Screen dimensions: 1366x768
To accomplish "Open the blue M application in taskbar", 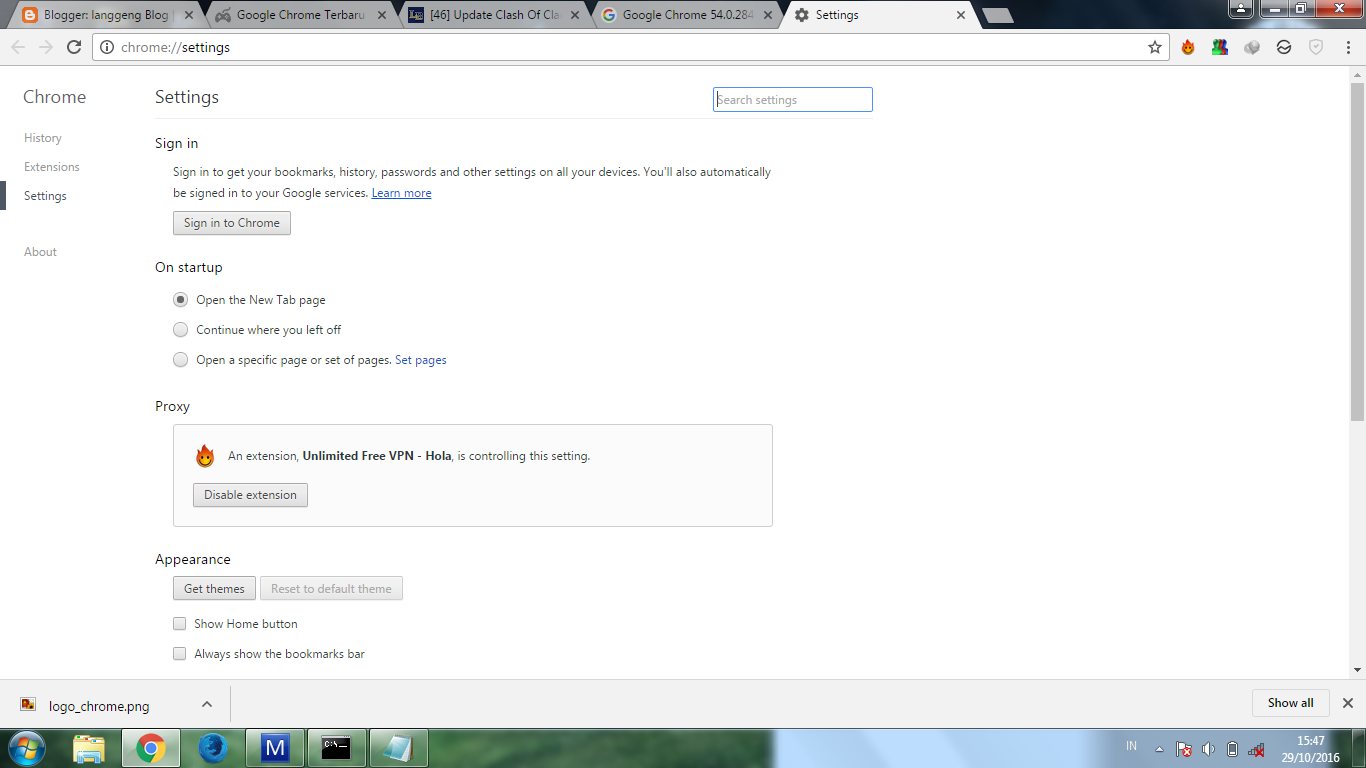I will (274, 748).
